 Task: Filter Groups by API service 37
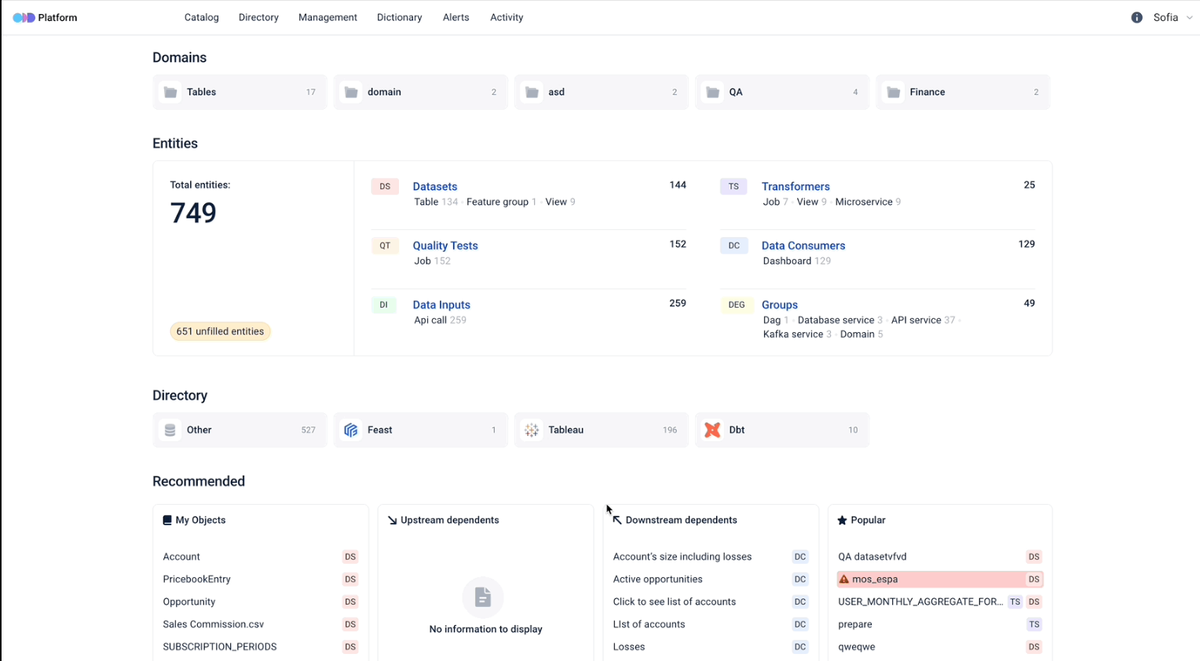click(923, 320)
